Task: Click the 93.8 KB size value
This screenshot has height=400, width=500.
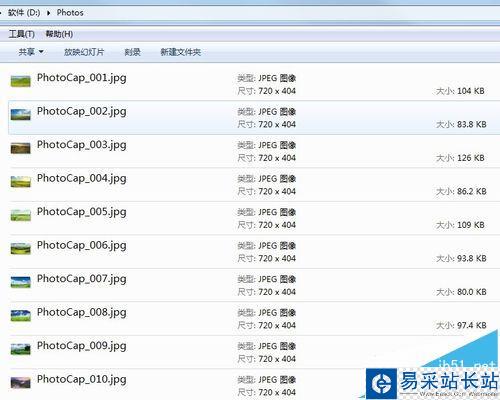Action: point(472,258)
